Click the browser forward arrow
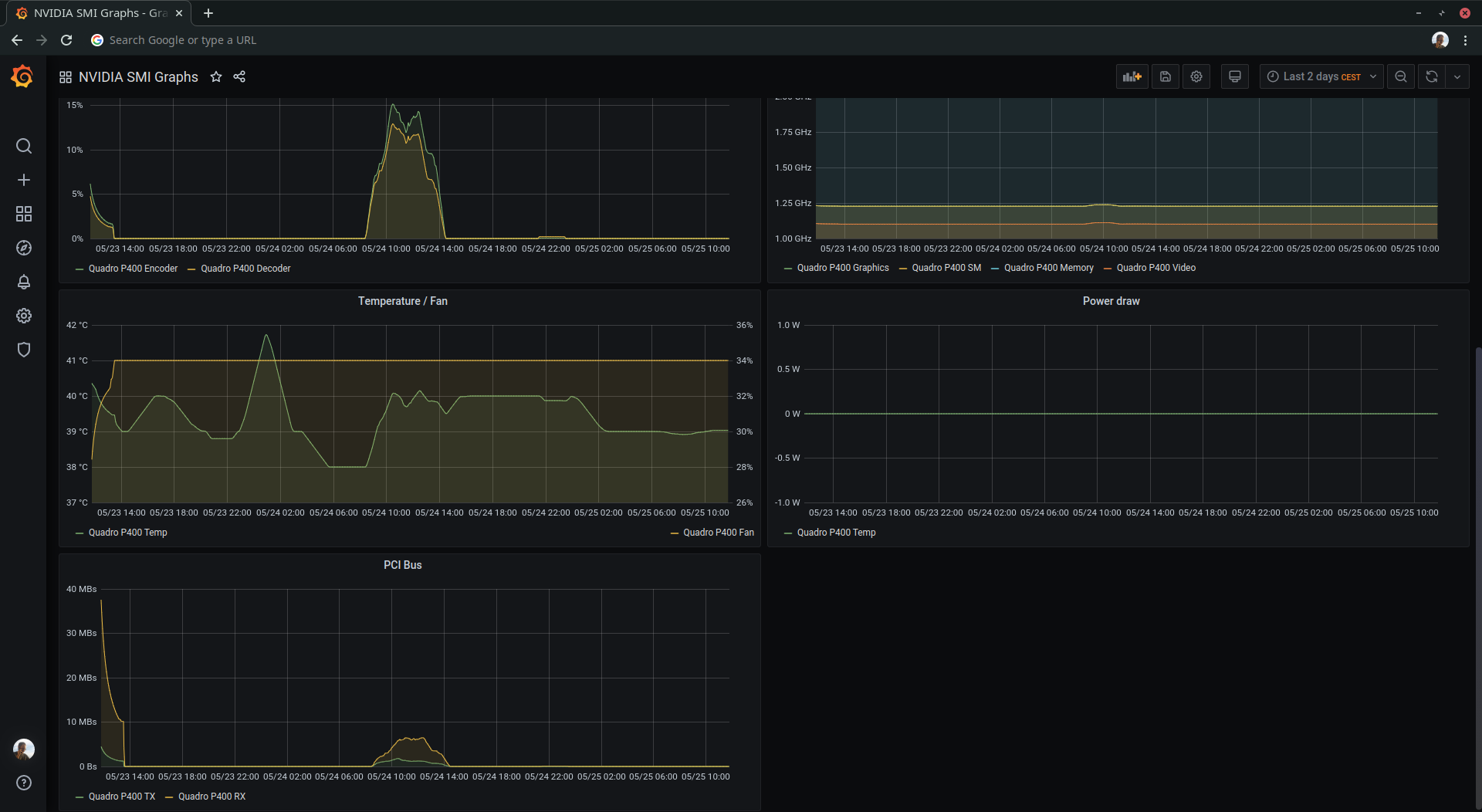This screenshot has width=1482, height=812. (42, 40)
